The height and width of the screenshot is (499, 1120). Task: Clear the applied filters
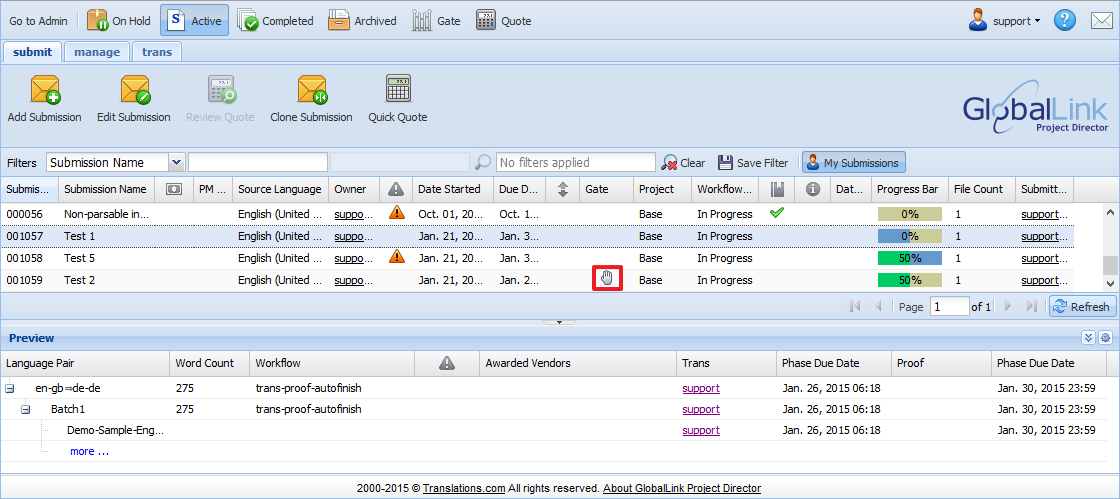click(684, 163)
